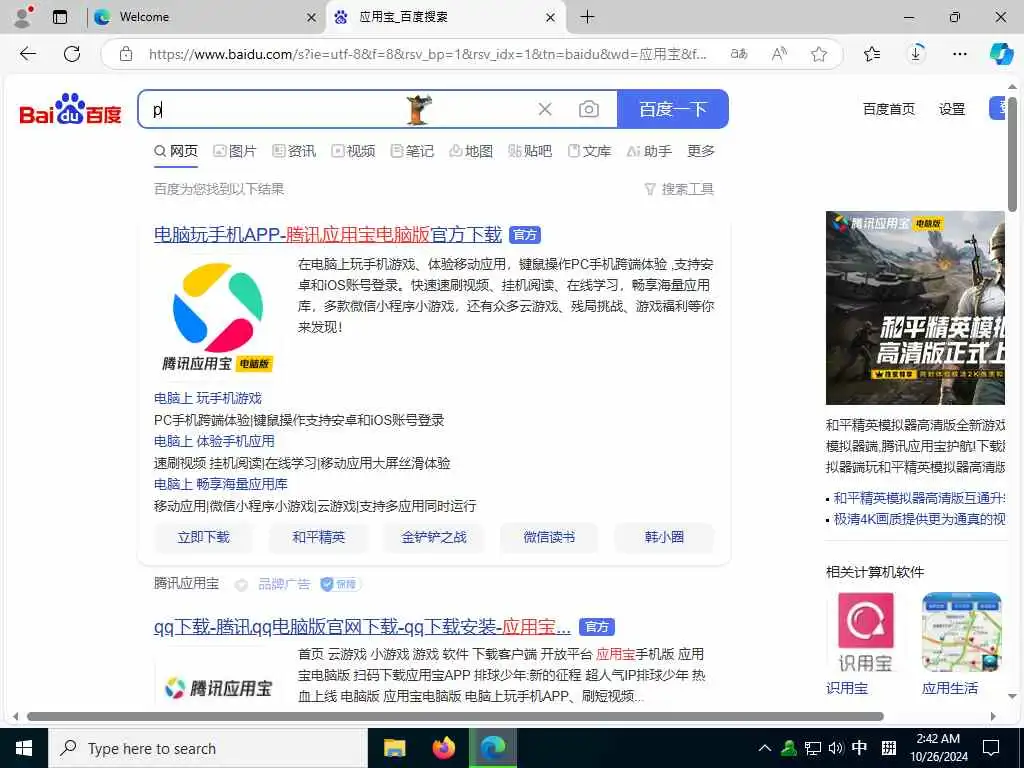Reload the page with refresh icon
The height and width of the screenshot is (768, 1024).
coord(72,54)
